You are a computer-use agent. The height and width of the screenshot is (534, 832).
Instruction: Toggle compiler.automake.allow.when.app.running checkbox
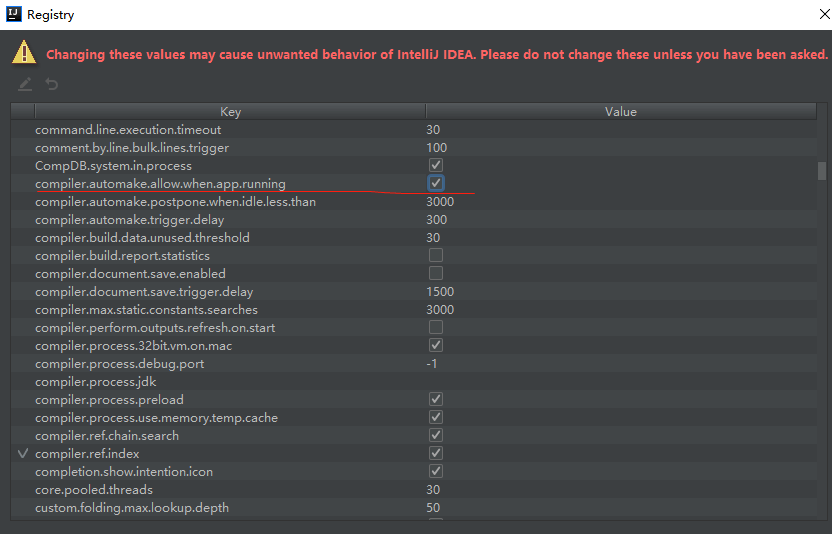[x=436, y=183]
